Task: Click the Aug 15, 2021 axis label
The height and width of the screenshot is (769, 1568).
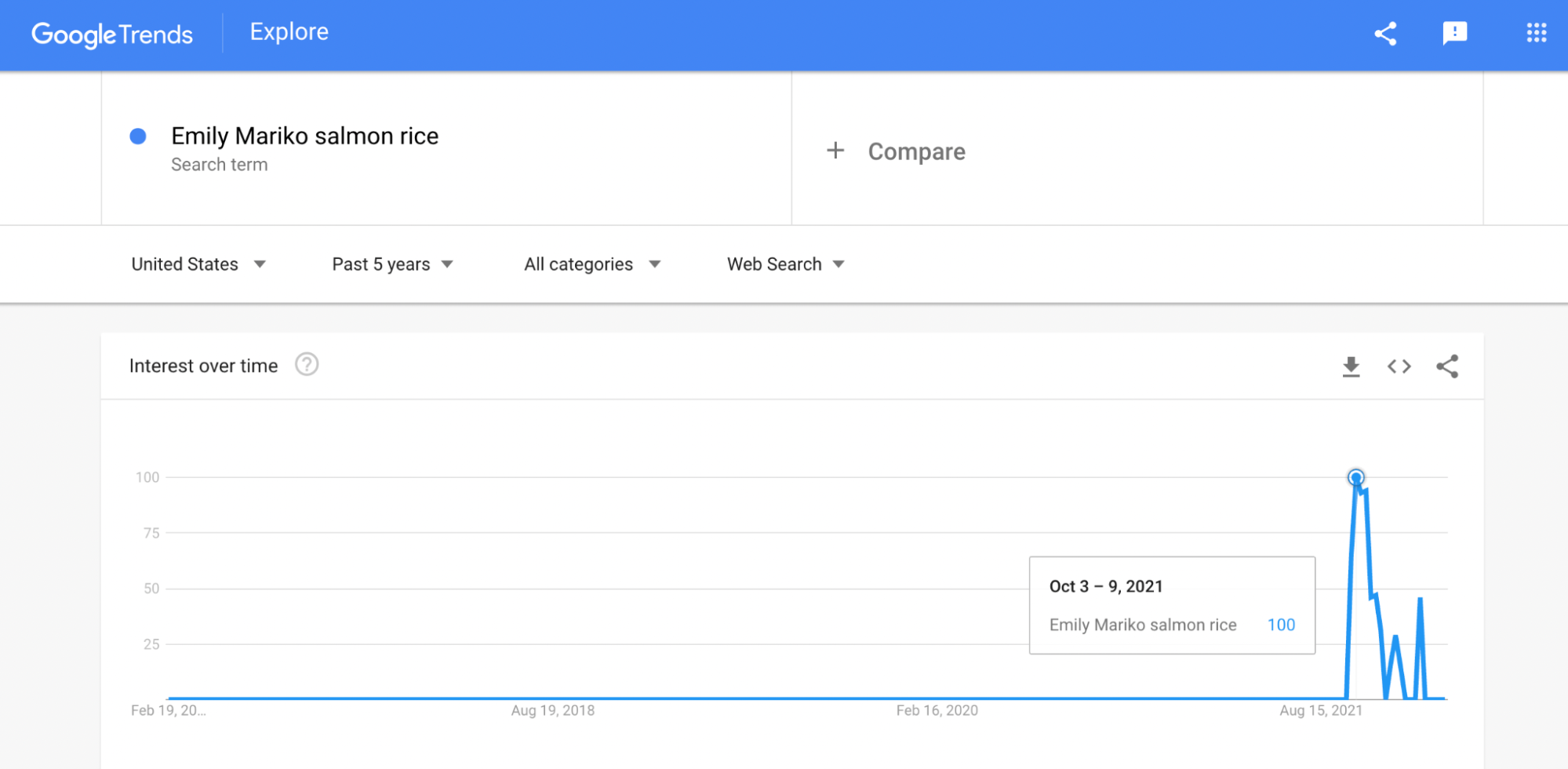Action: point(1322,710)
